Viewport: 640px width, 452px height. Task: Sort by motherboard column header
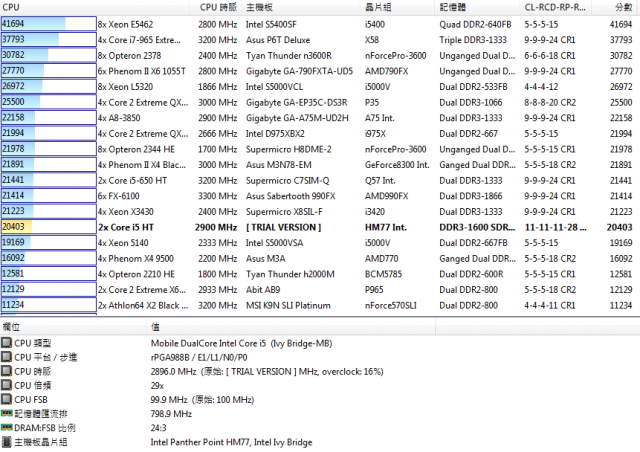coord(302,7)
